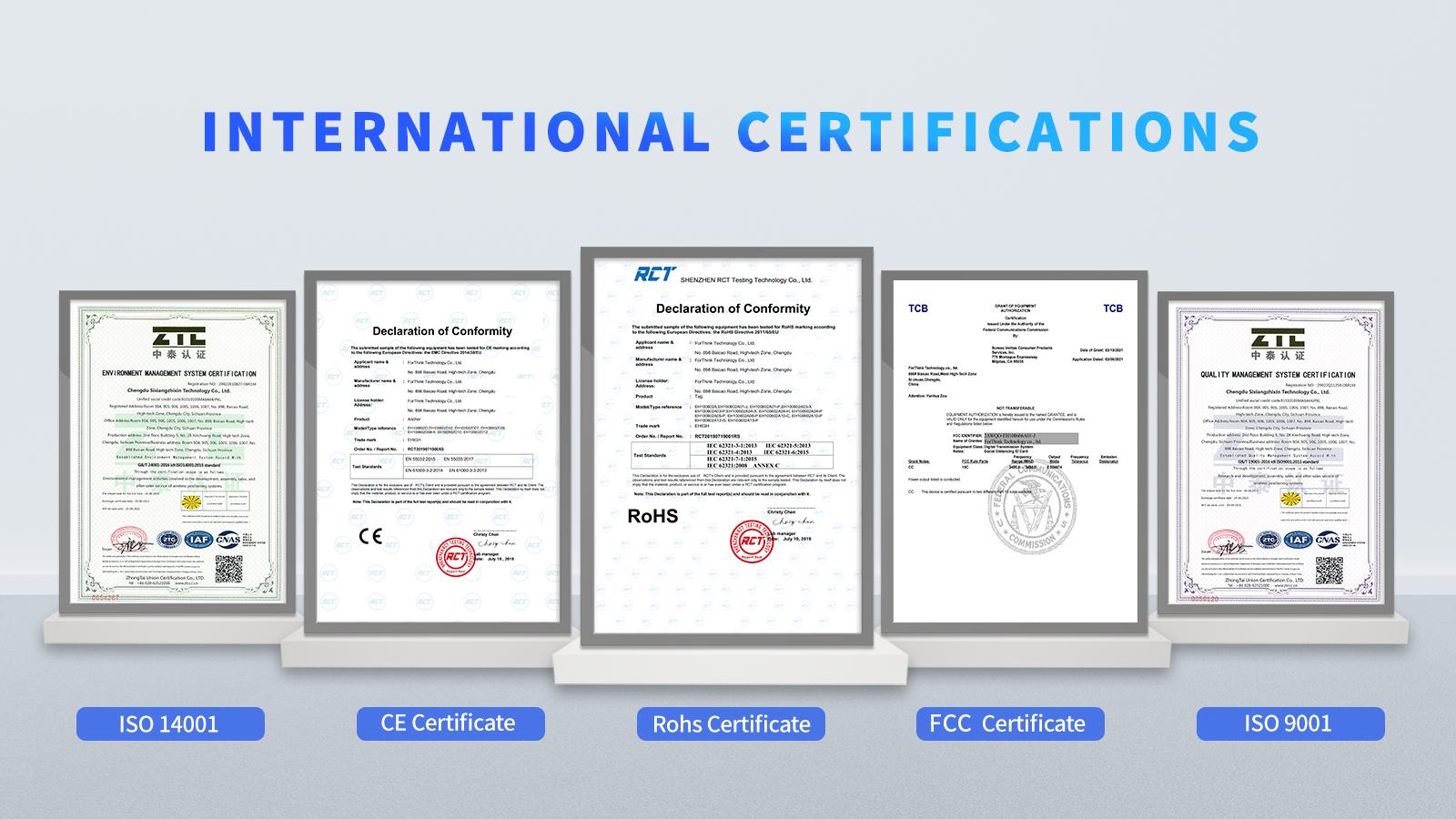Click the IAF badge on the ISO 14001 certificate
Image resolution: width=1456 pixels, height=819 pixels.
(198, 540)
